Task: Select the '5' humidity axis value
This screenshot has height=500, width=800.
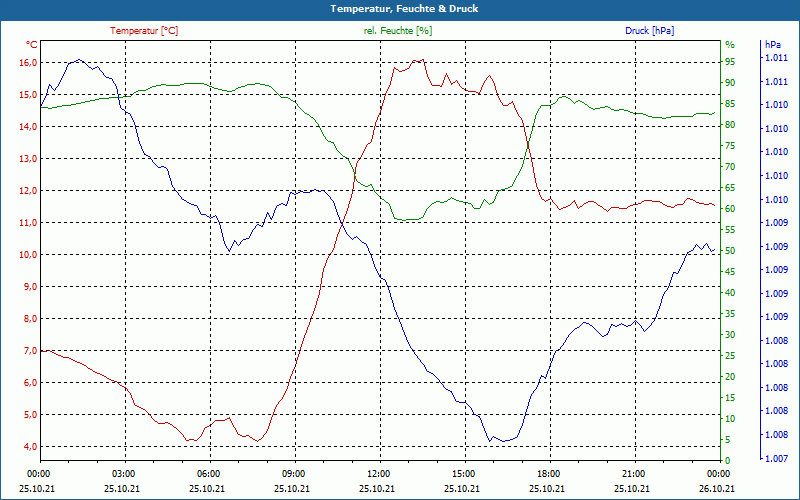Action: (x=728, y=440)
